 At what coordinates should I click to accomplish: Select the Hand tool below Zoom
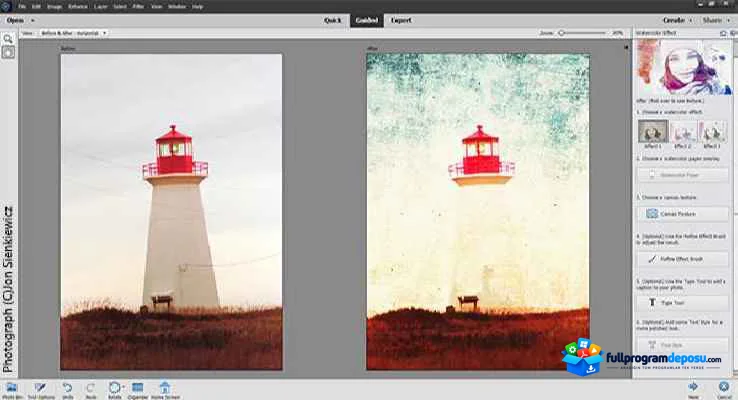click(8, 52)
